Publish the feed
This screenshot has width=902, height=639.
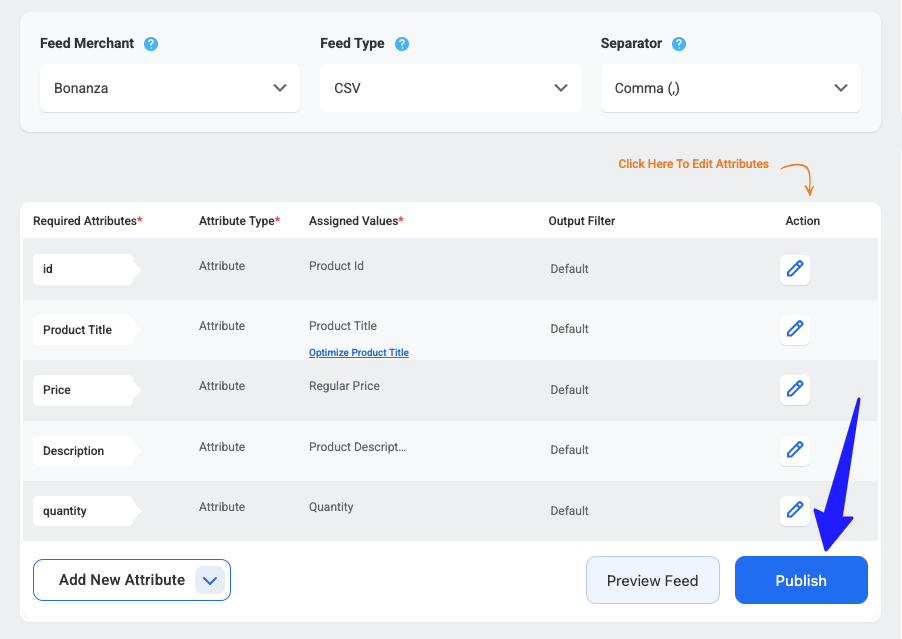(x=801, y=580)
